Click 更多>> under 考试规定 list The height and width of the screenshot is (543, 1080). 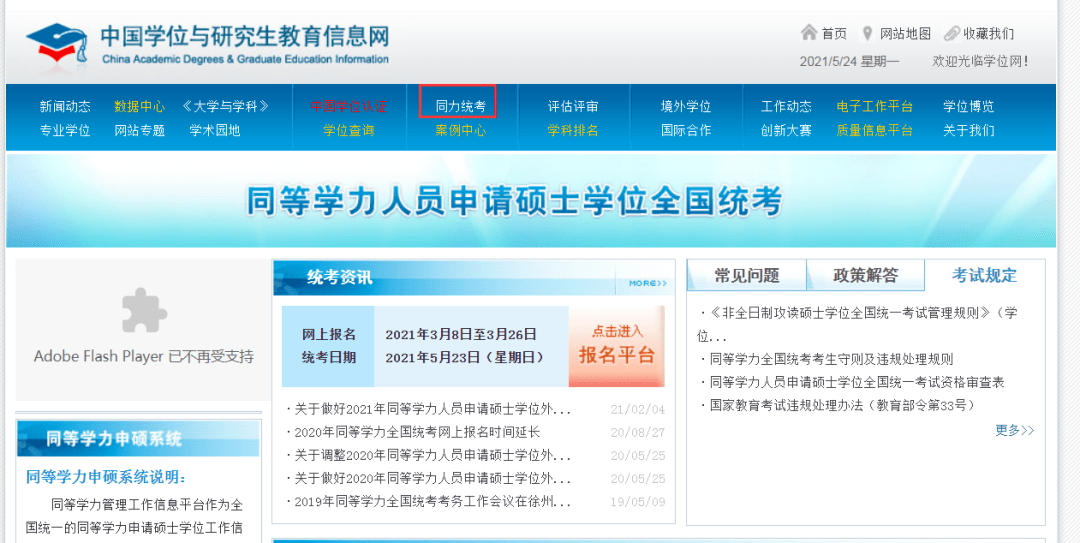[x=1015, y=430]
